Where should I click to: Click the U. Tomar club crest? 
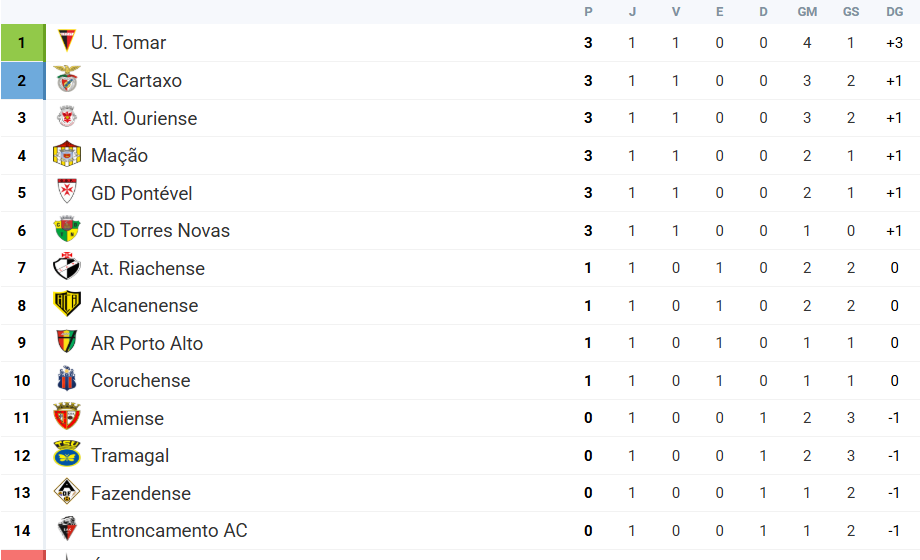click(67, 43)
